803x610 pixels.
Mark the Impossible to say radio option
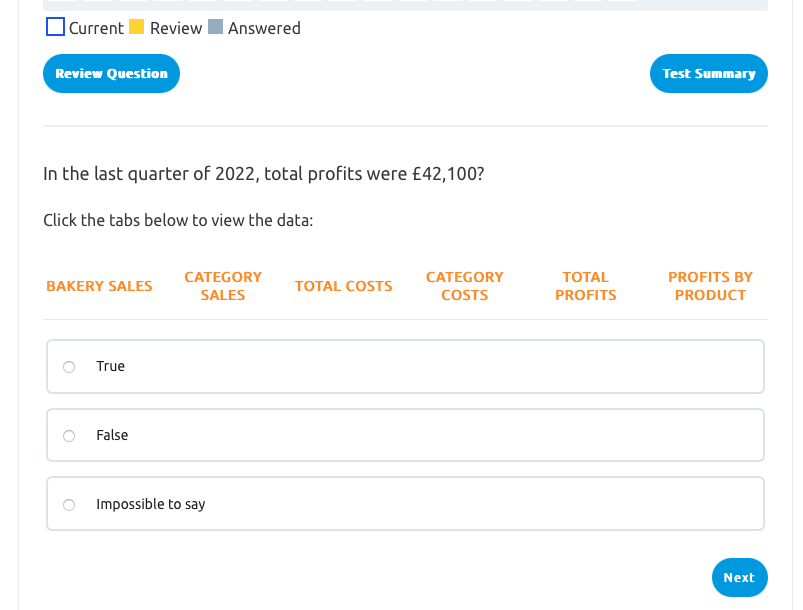[x=69, y=505]
